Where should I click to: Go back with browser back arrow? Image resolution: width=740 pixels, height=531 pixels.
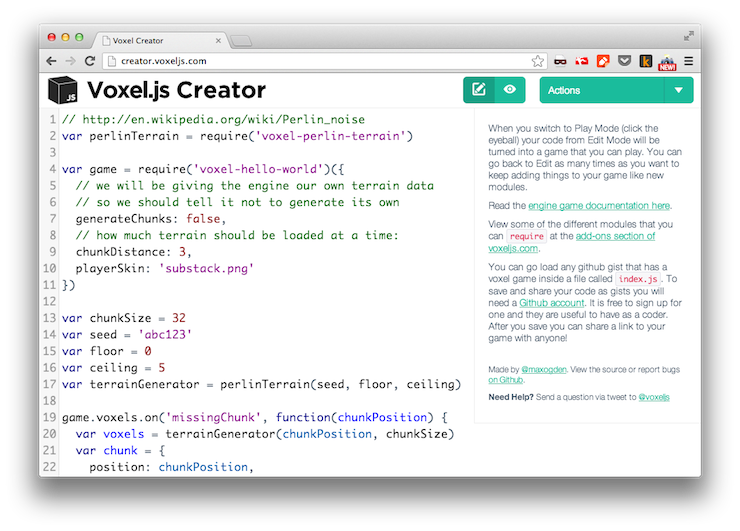tap(51, 61)
